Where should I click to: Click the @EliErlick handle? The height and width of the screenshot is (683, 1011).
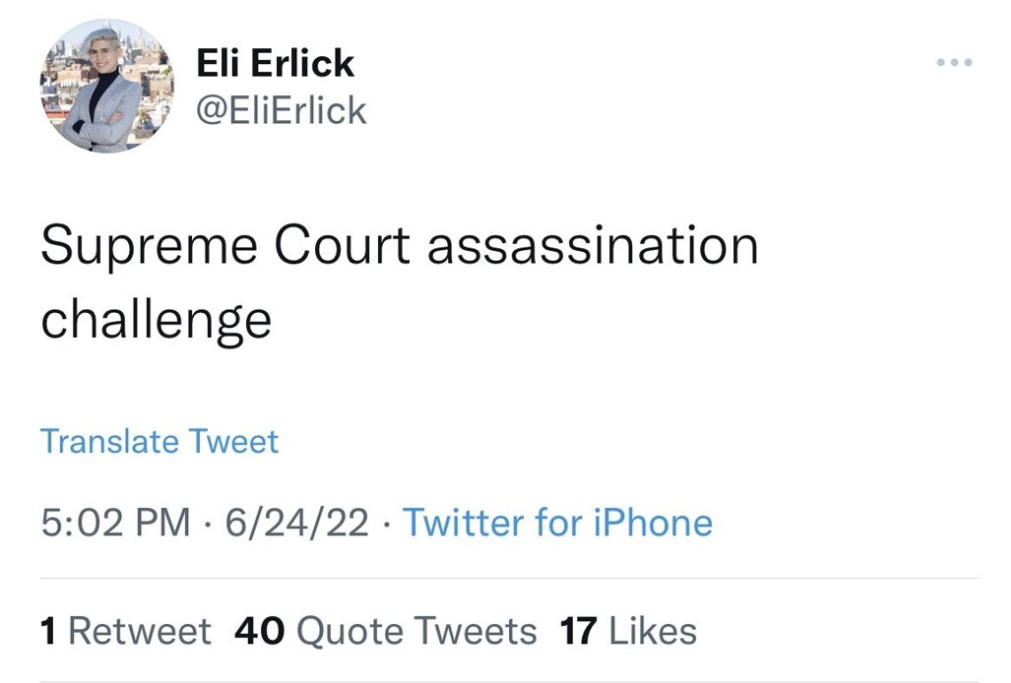(282, 110)
